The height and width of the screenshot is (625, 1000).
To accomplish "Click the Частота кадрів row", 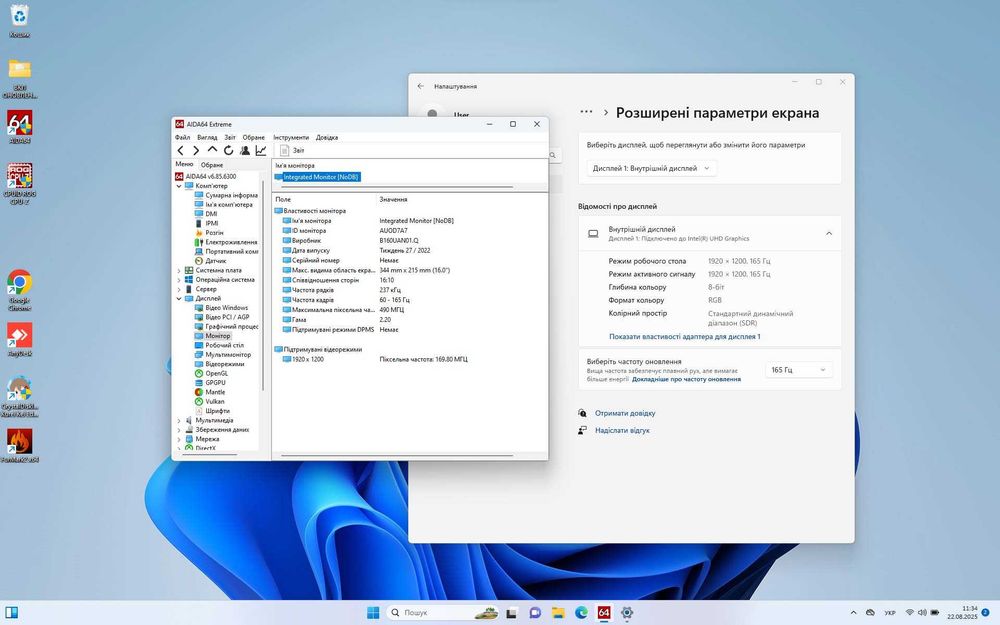I will pos(409,300).
